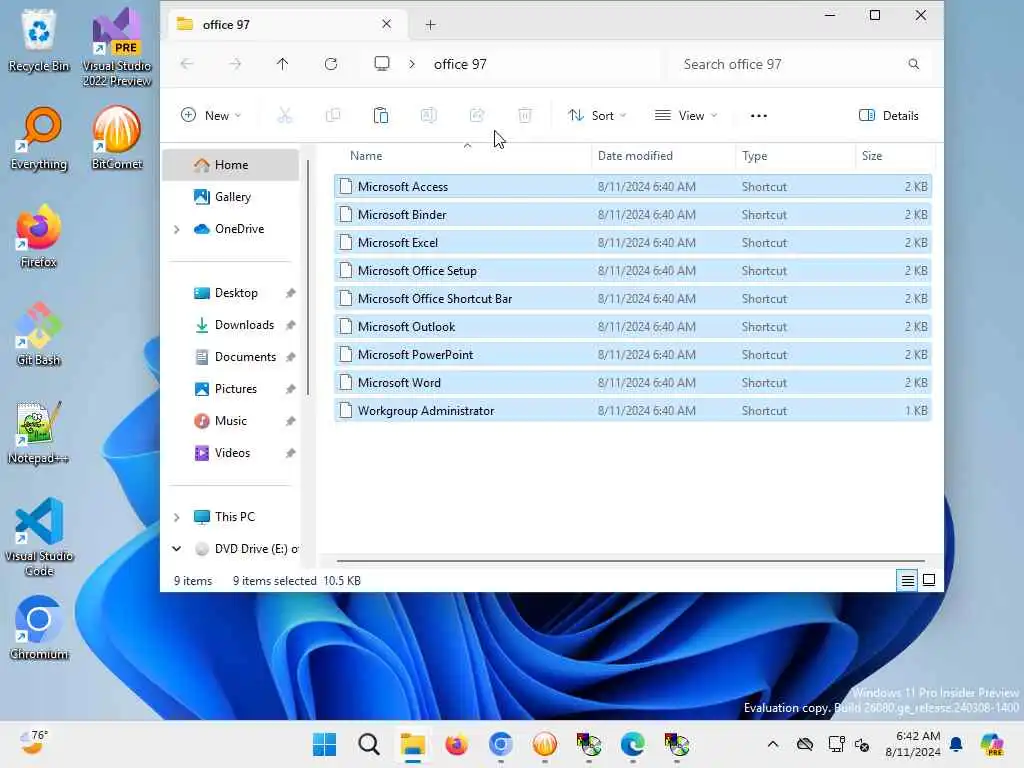Click Microsoft Edge in the taskbar
Viewport: 1024px width, 768px height.
632,744
